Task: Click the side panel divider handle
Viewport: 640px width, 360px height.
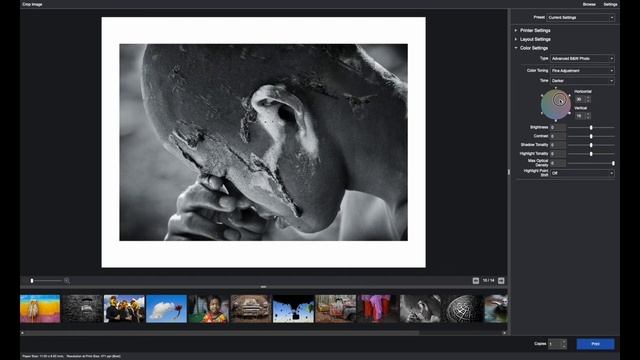Action: (x=509, y=172)
